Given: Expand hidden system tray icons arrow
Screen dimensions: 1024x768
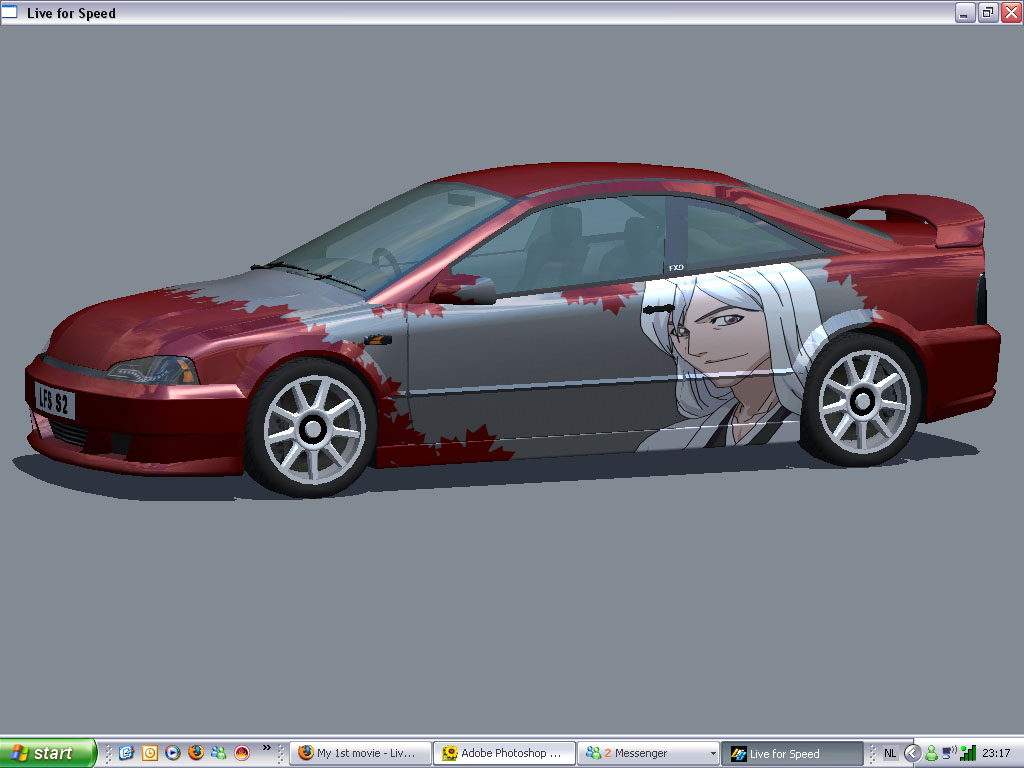Looking at the screenshot, I should [x=912, y=753].
